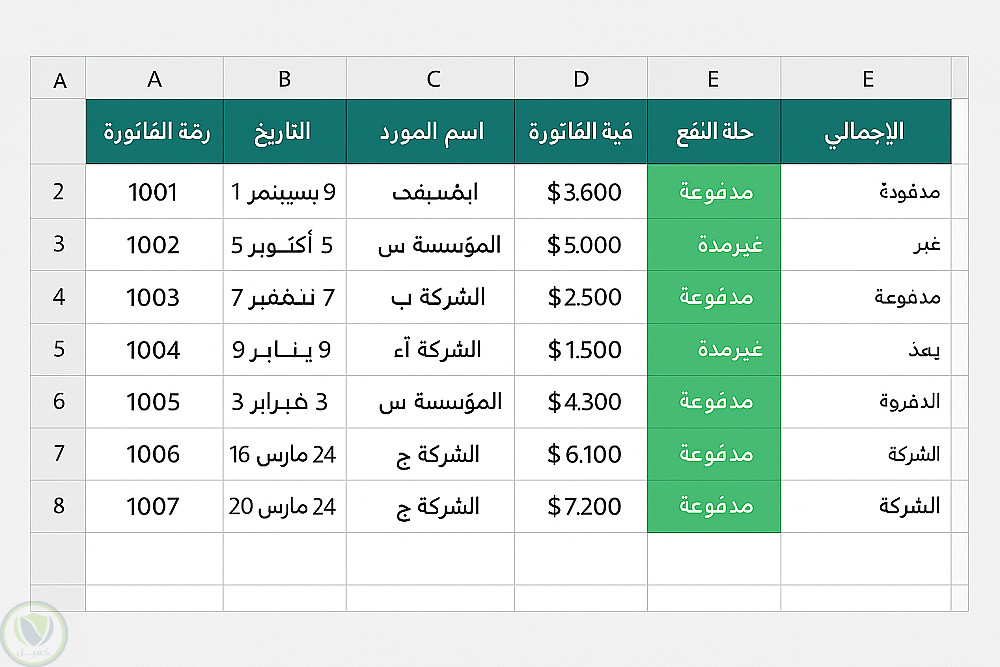Click green status cell in row 5

pos(714,350)
